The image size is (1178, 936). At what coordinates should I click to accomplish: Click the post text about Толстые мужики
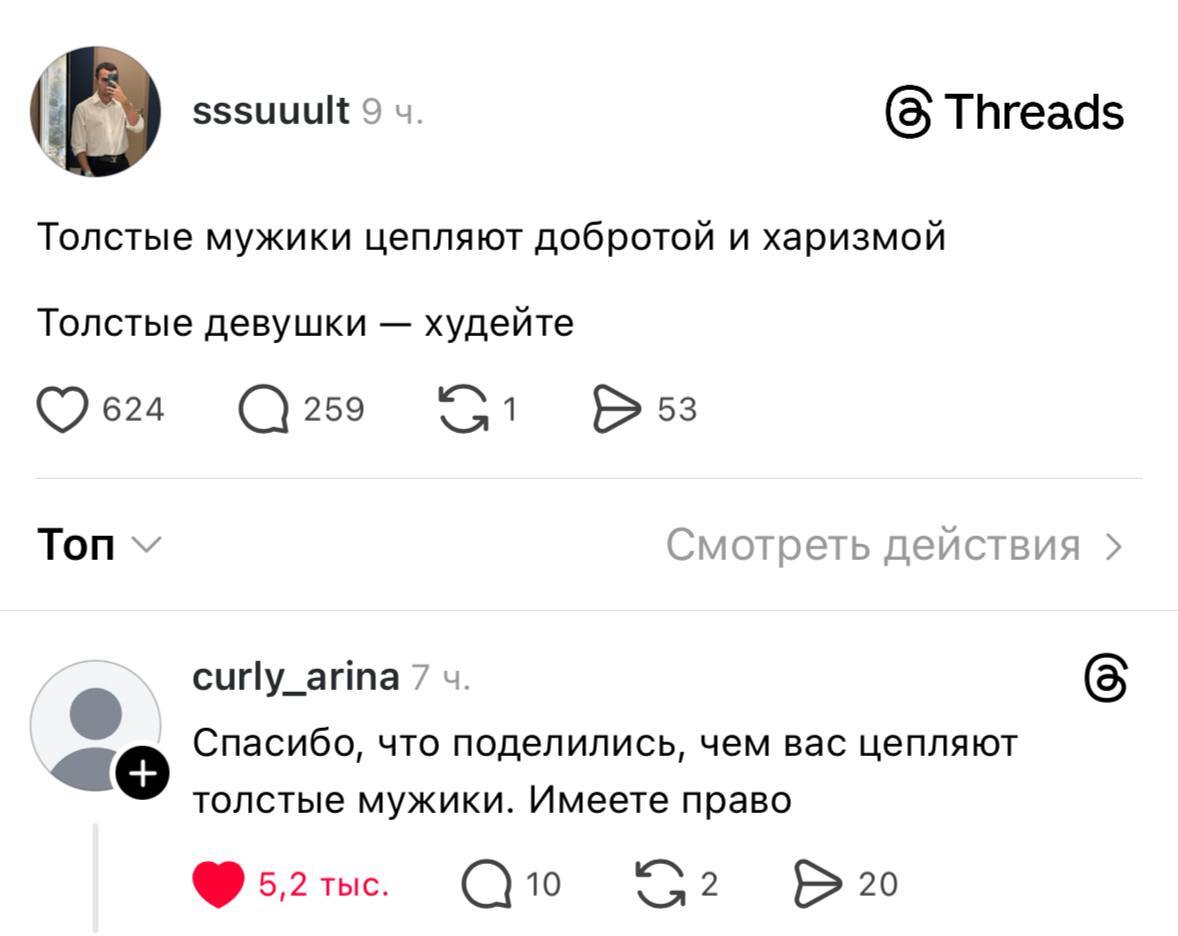(490, 238)
